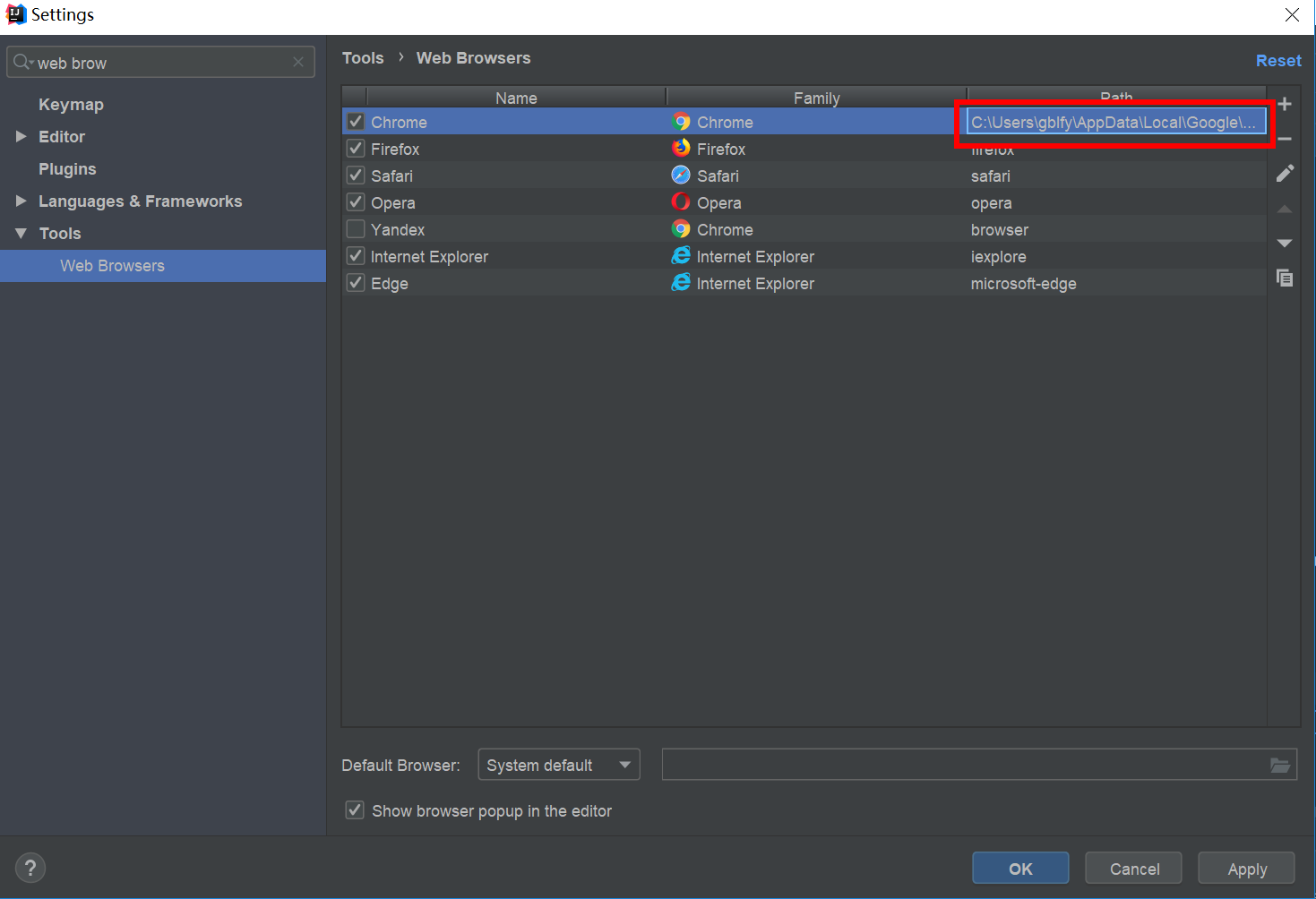Collapse the Tools settings section
The height and width of the screenshot is (899, 1316).
tap(21, 233)
